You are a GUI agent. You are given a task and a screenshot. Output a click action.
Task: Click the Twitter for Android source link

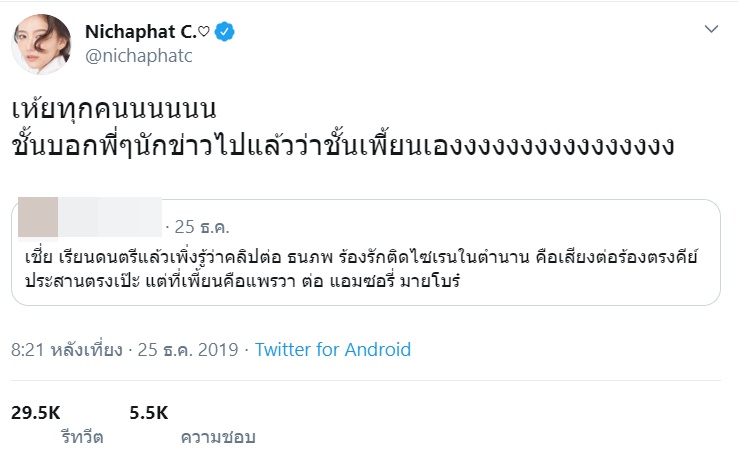[332, 350]
